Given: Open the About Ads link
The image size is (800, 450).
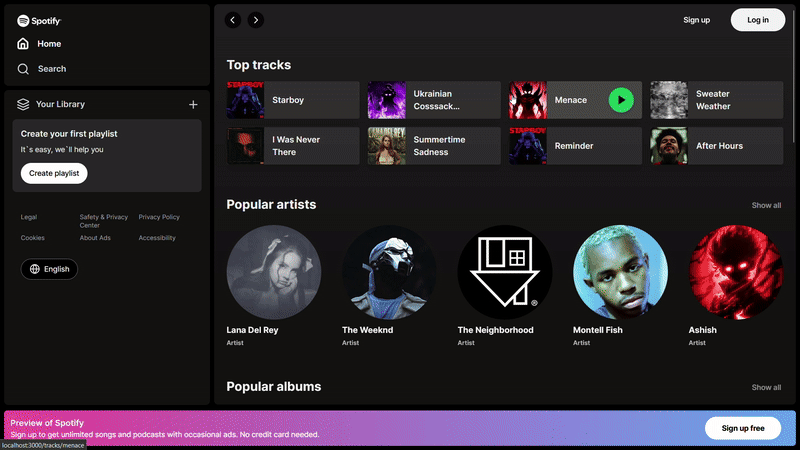Looking at the screenshot, I should click(95, 238).
